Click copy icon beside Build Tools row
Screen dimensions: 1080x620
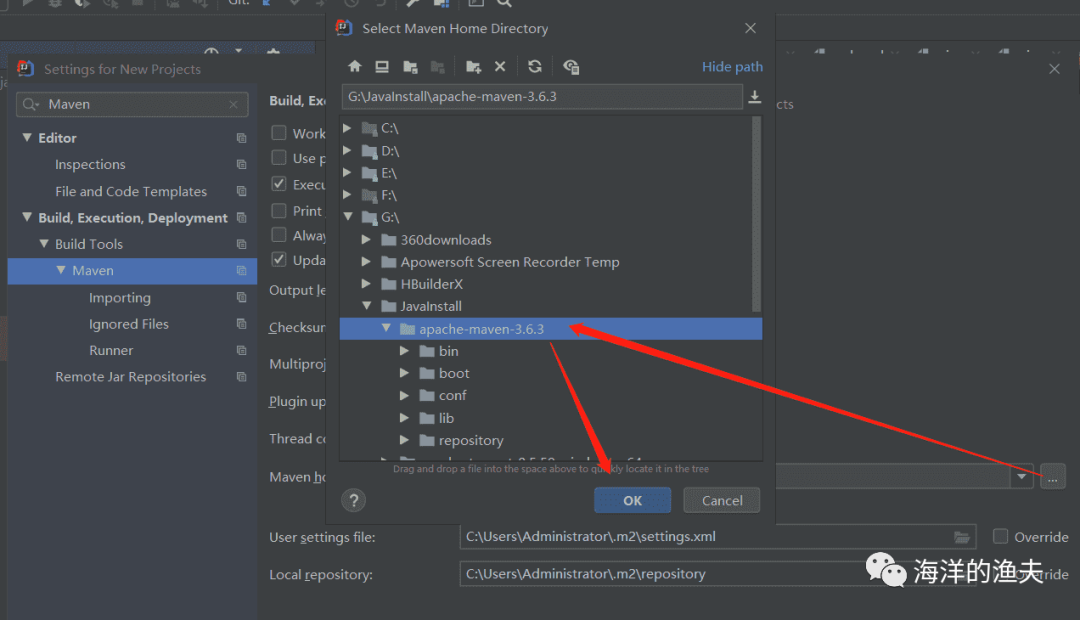coord(241,244)
